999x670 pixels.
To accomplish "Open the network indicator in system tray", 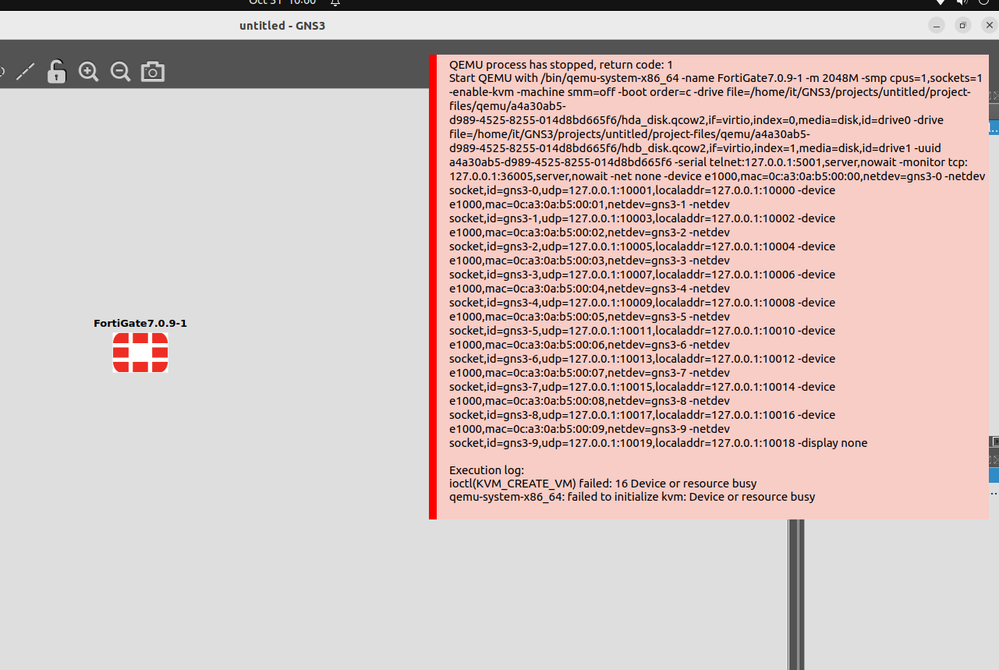I will pos(940,3).
